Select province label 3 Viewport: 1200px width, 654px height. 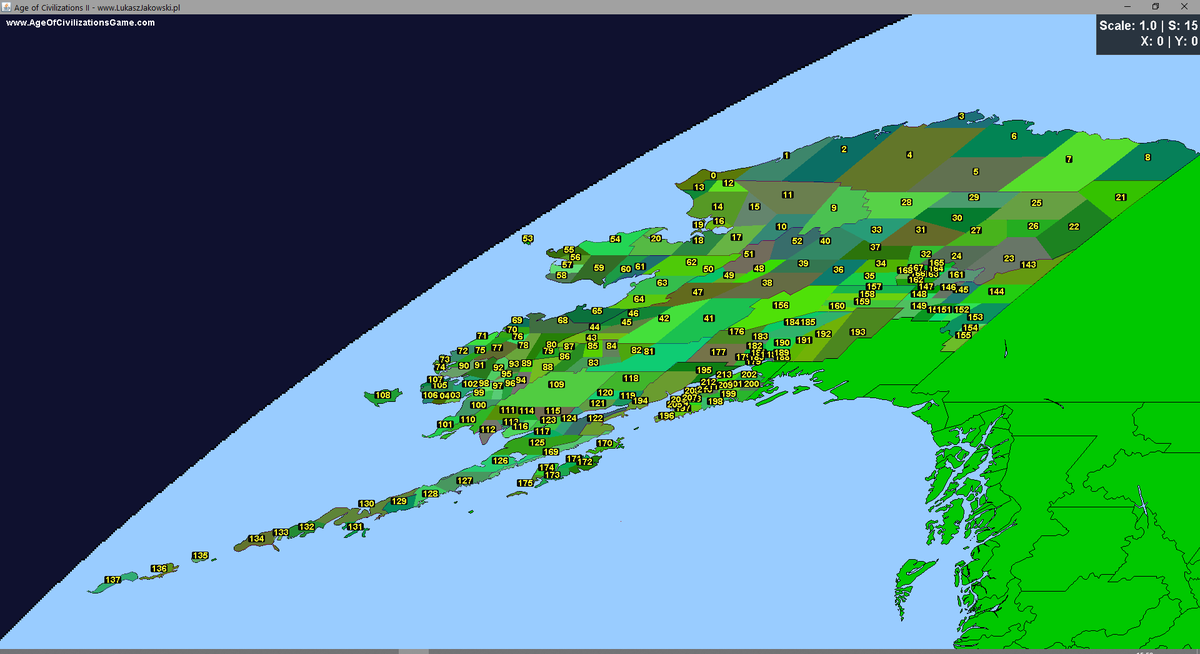(x=961, y=117)
